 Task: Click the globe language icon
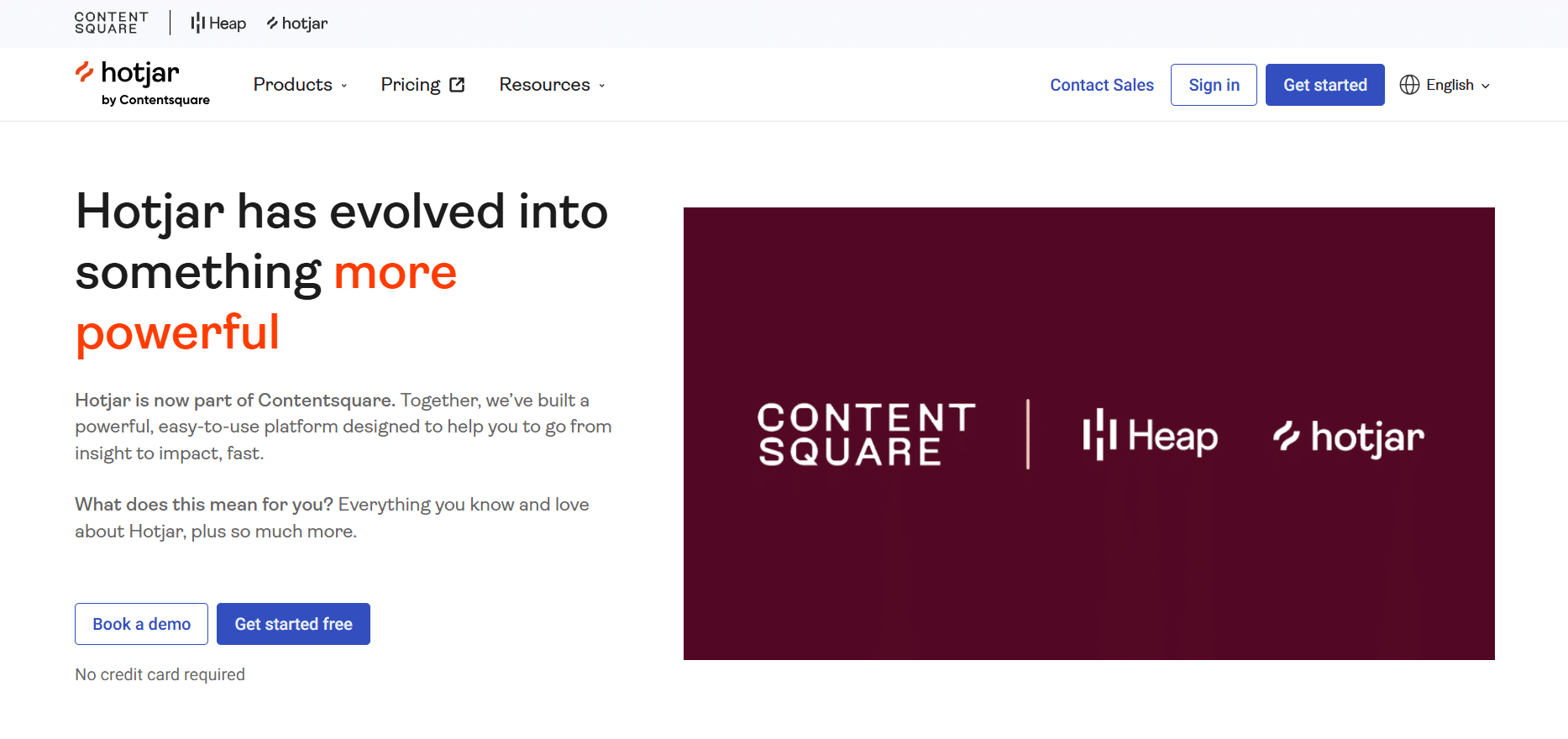click(1409, 85)
